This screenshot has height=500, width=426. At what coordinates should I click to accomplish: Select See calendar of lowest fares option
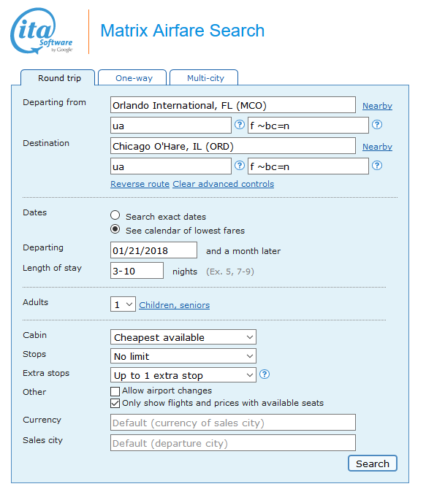click(115, 229)
